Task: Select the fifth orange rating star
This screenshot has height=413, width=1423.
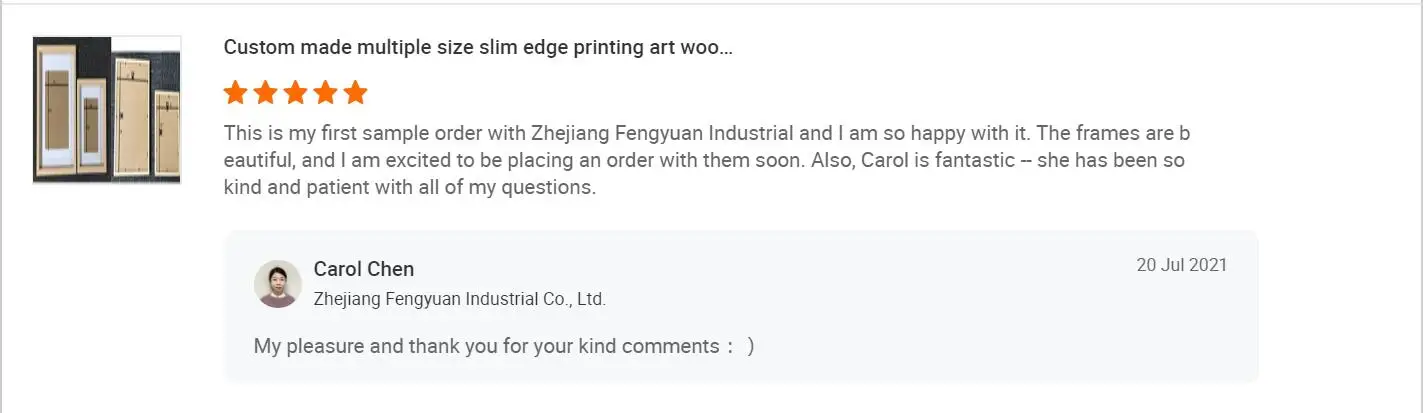Action: point(355,93)
